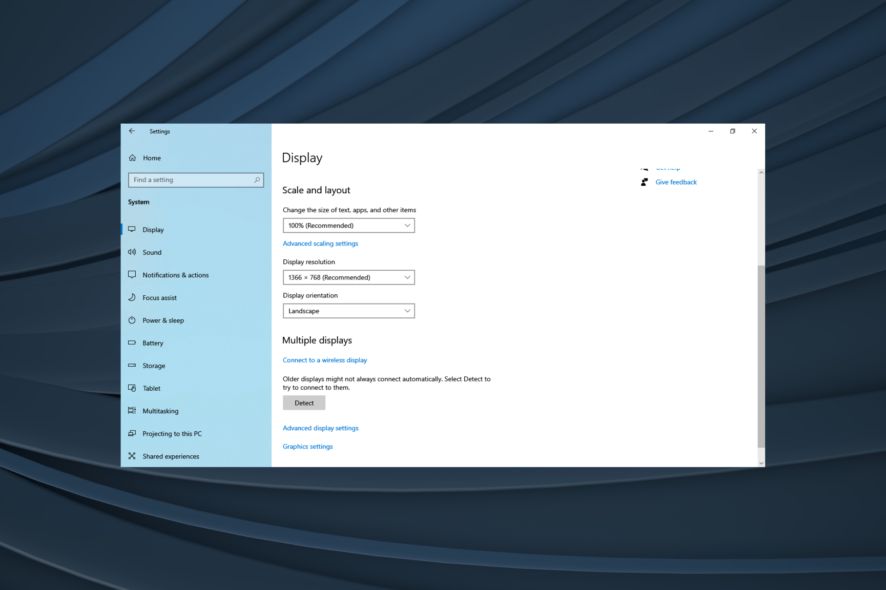The height and width of the screenshot is (590, 886).
Task: Open Graphics settings link
Action: [x=307, y=447]
